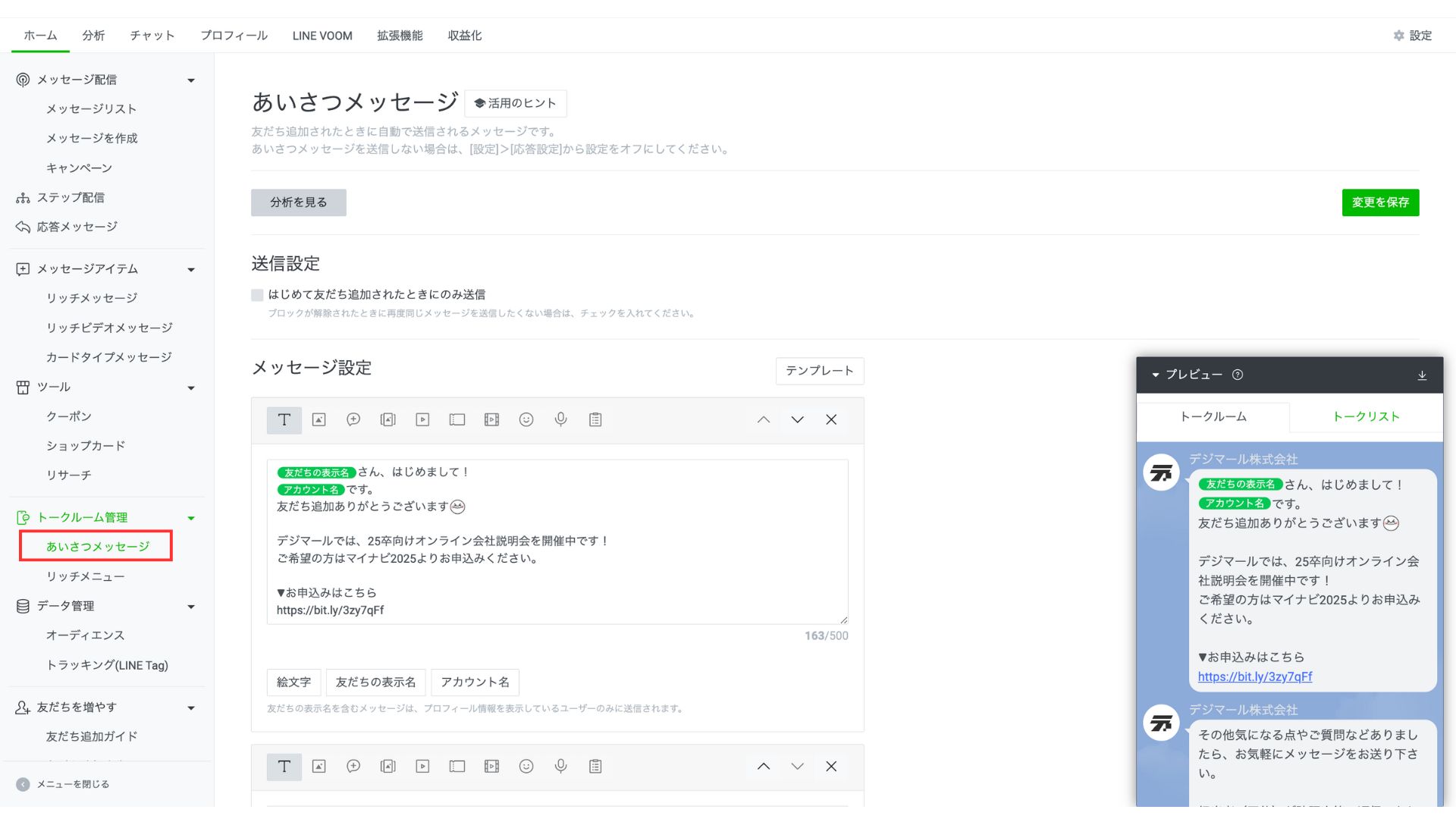The image size is (1456, 819).
Task: Choose the photo icon in second message toolbar
Action: pos(319,767)
